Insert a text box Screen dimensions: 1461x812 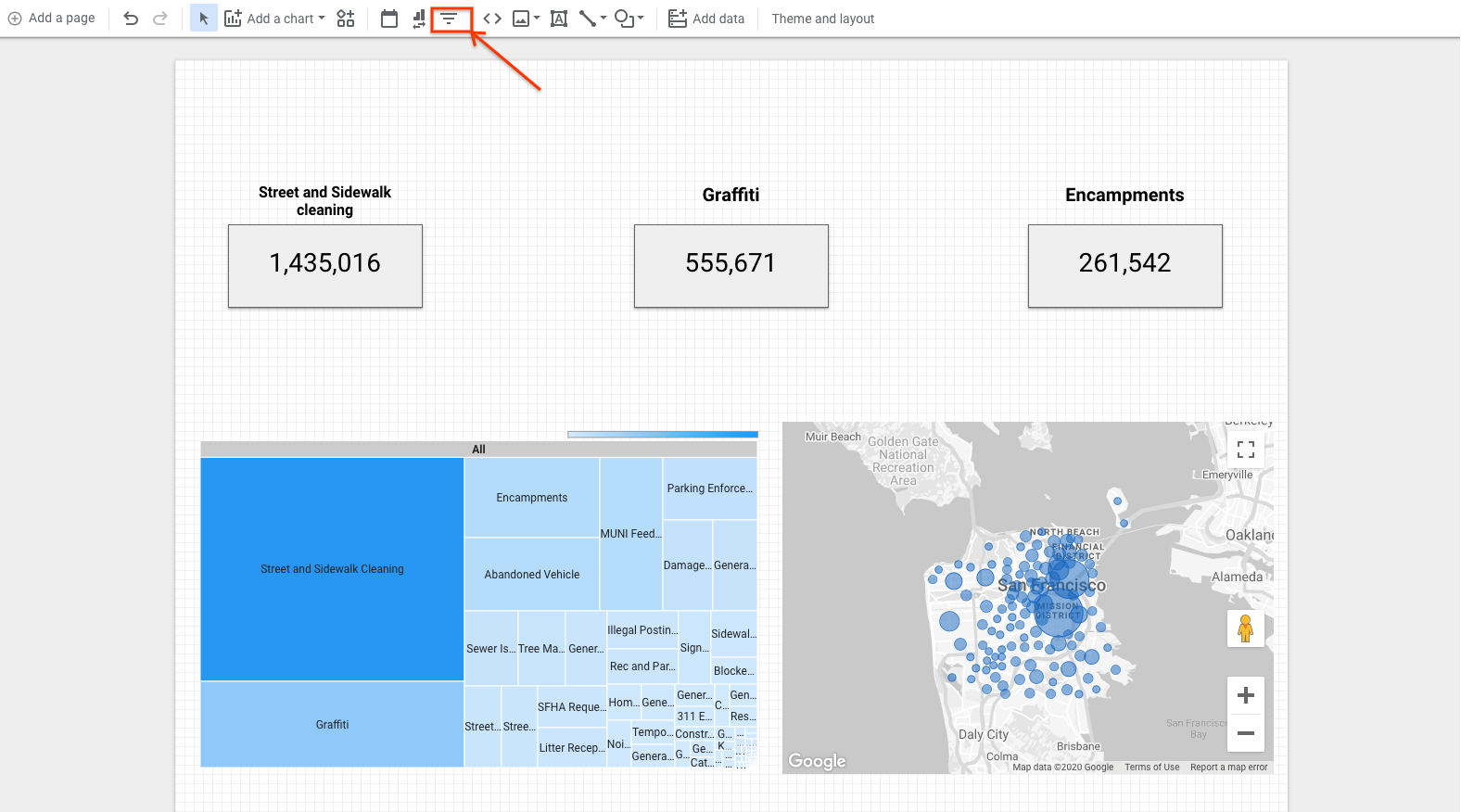(559, 19)
